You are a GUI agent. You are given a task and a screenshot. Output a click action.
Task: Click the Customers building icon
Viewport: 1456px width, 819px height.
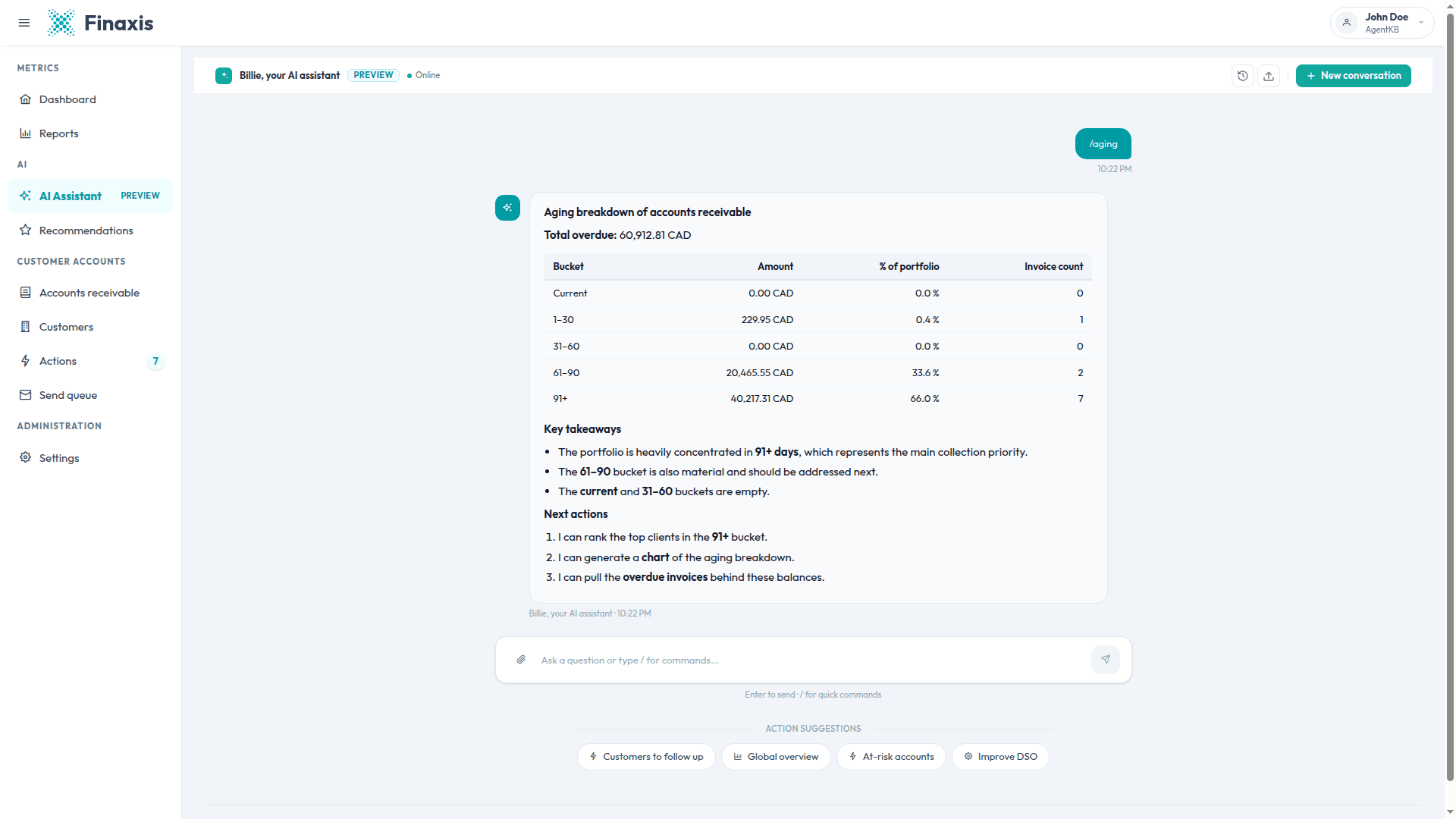tap(26, 327)
